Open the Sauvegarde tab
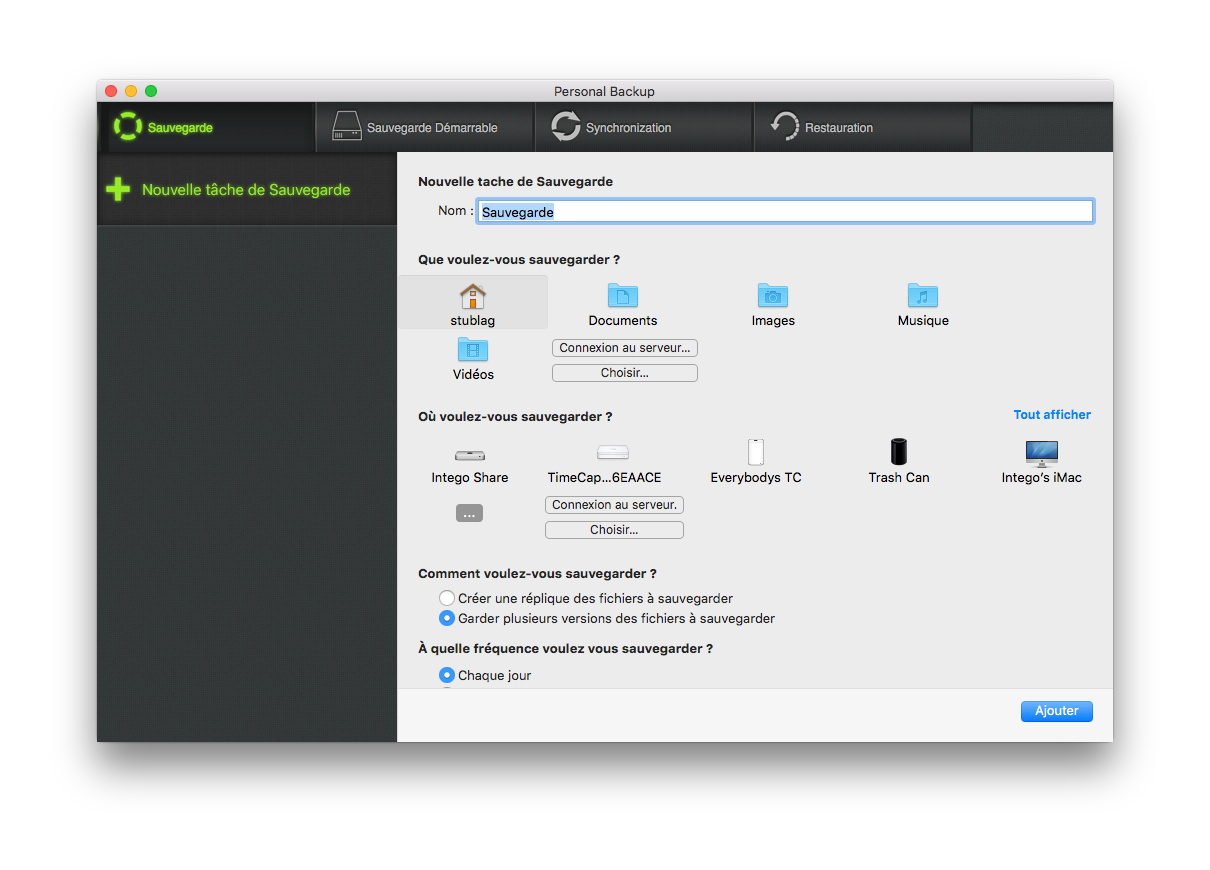This screenshot has width=1210, height=870. (x=206, y=127)
